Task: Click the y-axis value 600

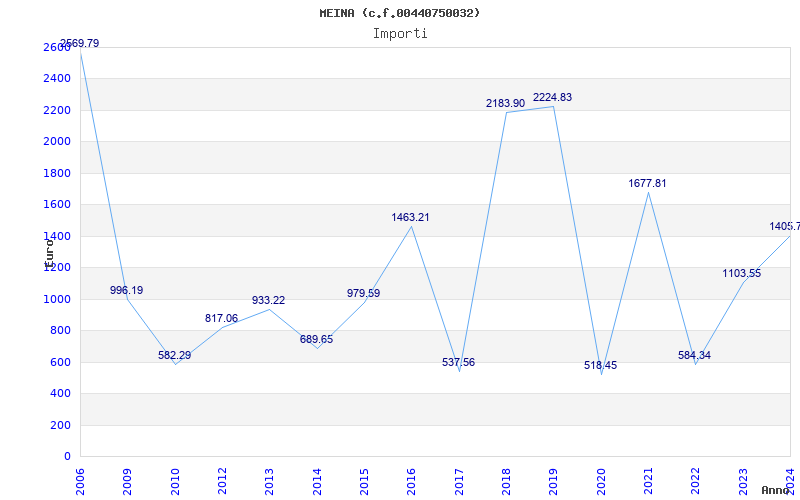Action: tap(61, 362)
